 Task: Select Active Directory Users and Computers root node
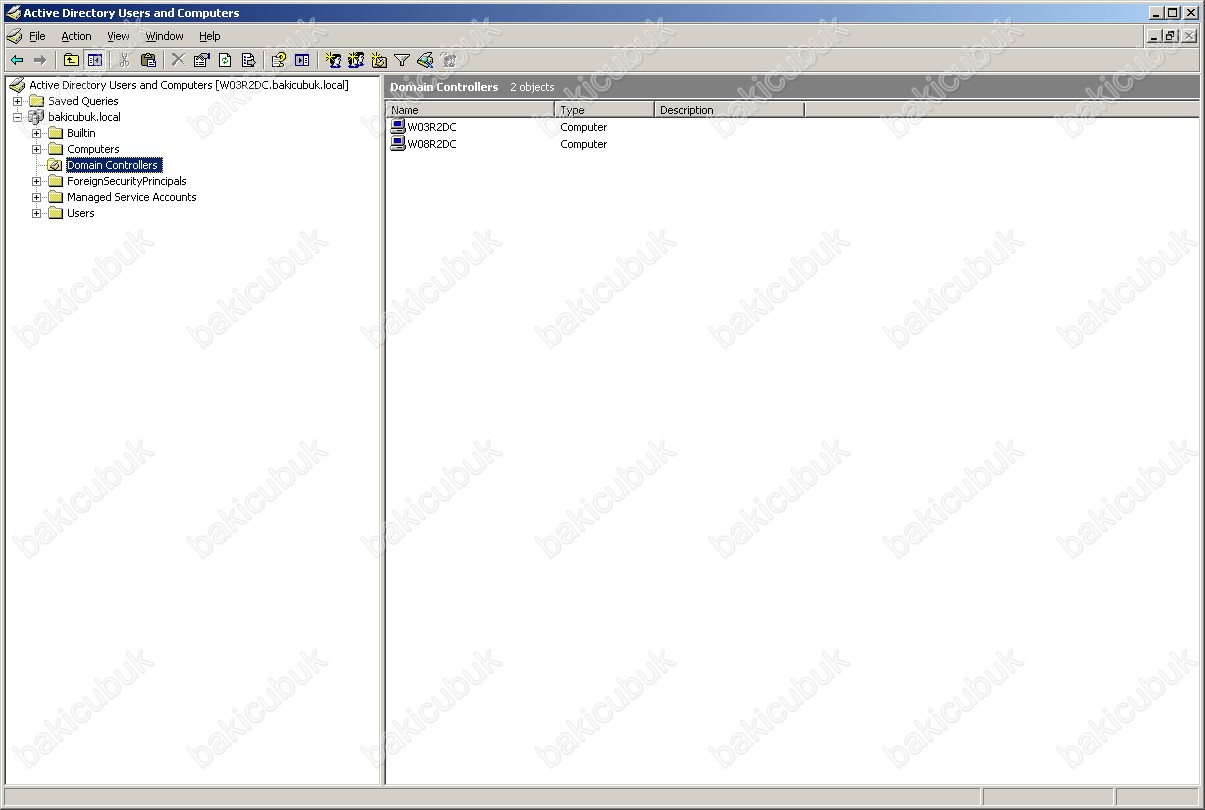(x=189, y=85)
